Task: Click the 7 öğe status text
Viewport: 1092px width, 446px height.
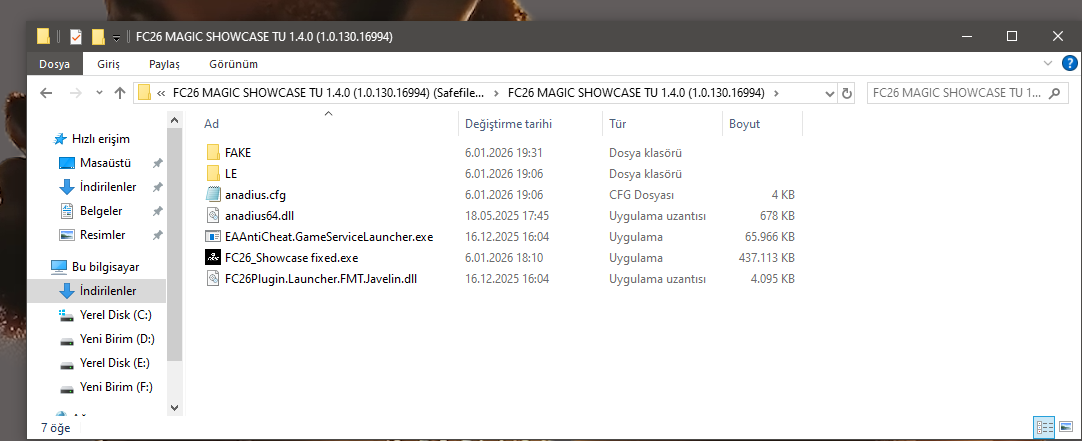Action: [56, 428]
